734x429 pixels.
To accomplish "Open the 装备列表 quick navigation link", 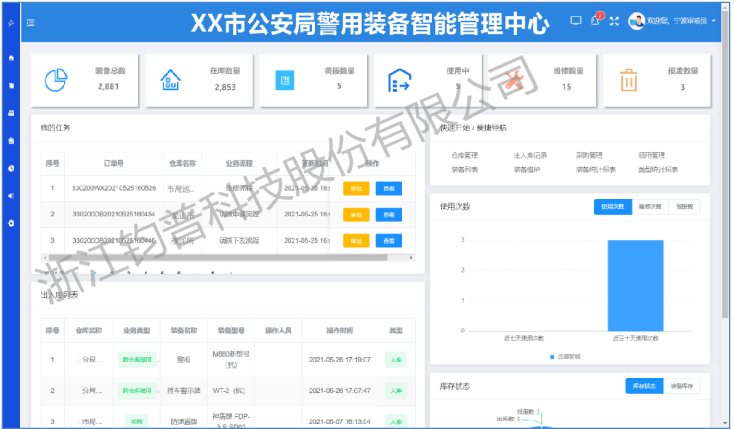I will point(464,170).
